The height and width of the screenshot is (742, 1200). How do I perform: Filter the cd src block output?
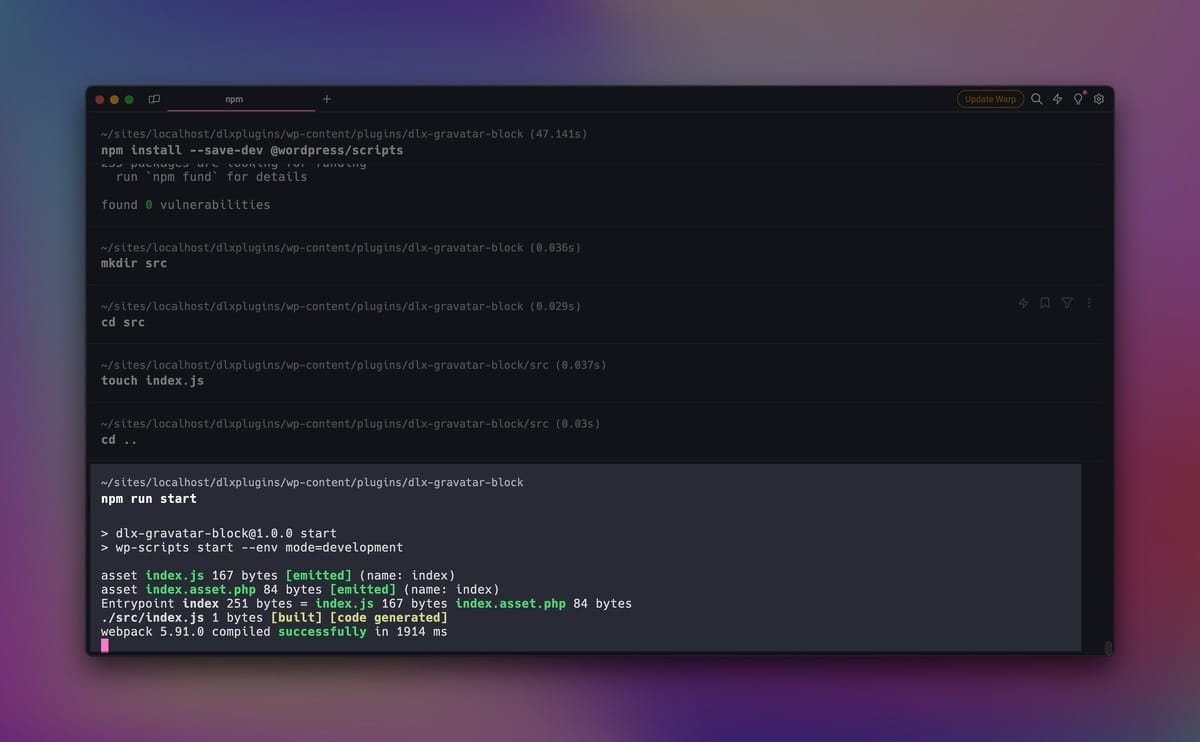pos(1067,303)
